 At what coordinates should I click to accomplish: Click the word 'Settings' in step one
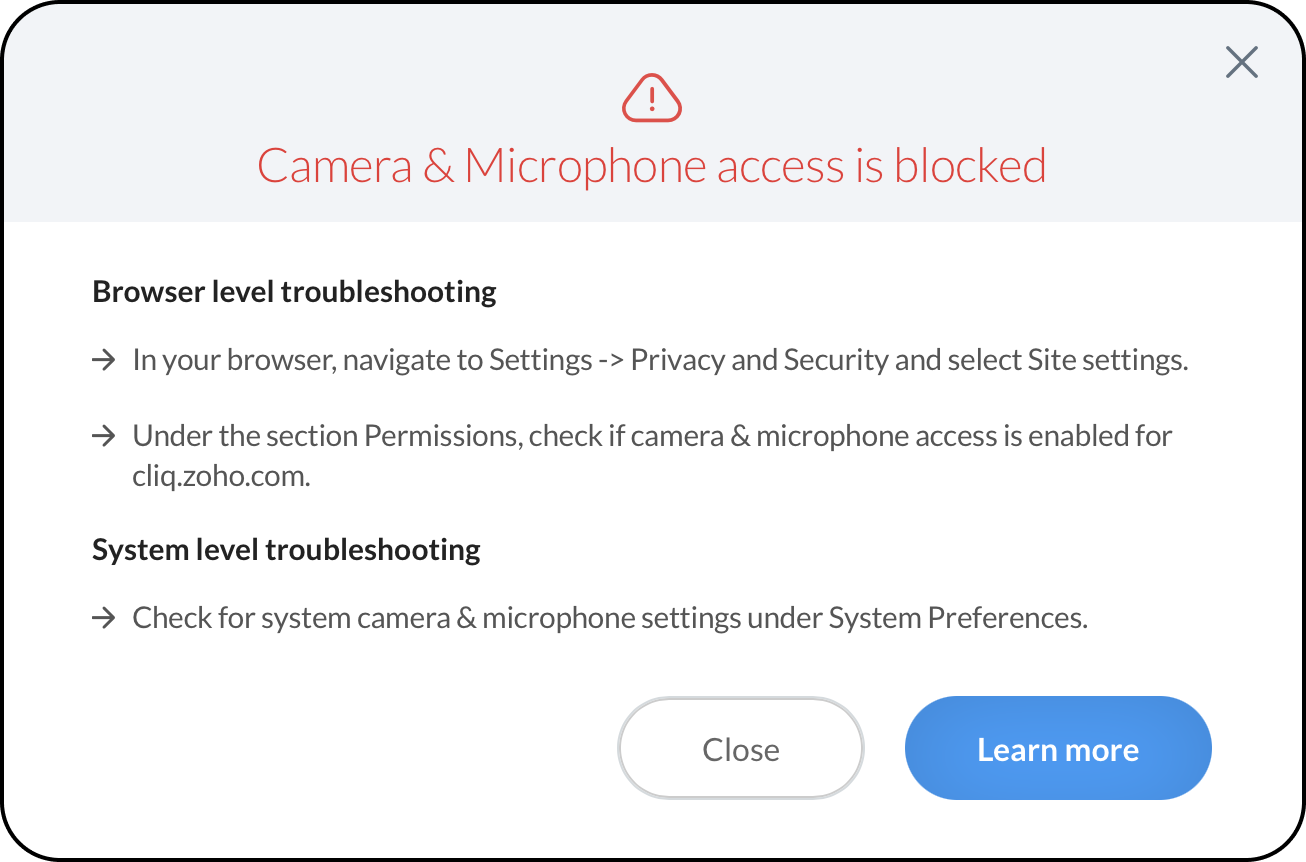[x=540, y=360]
